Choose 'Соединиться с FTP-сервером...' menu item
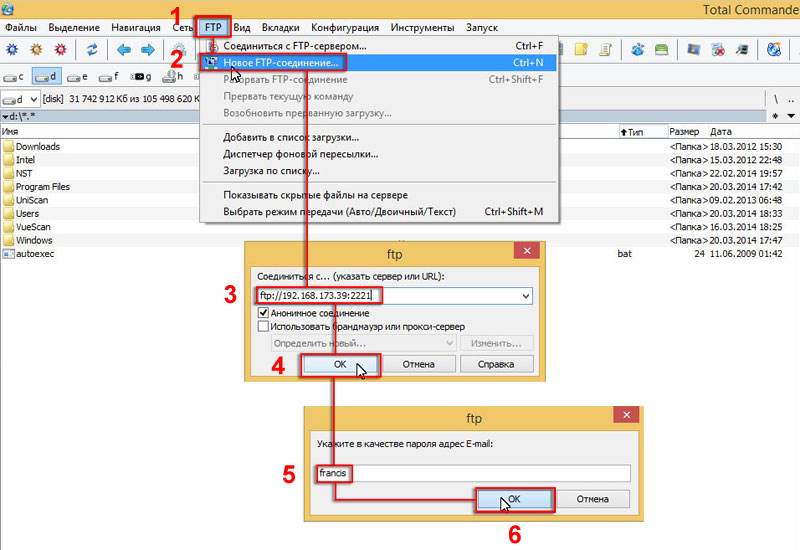Image resolution: width=800 pixels, height=550 pixels. [x=379, y=46]
